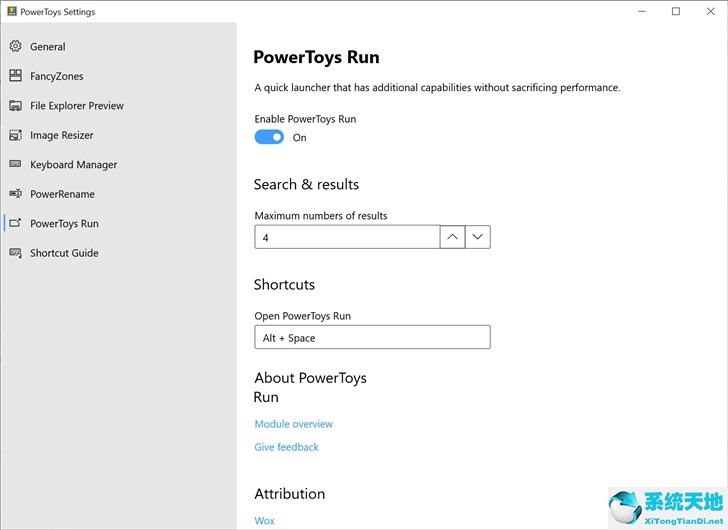
Task: Click the Alt + Space shortcut field
Action: pos(372,337)
